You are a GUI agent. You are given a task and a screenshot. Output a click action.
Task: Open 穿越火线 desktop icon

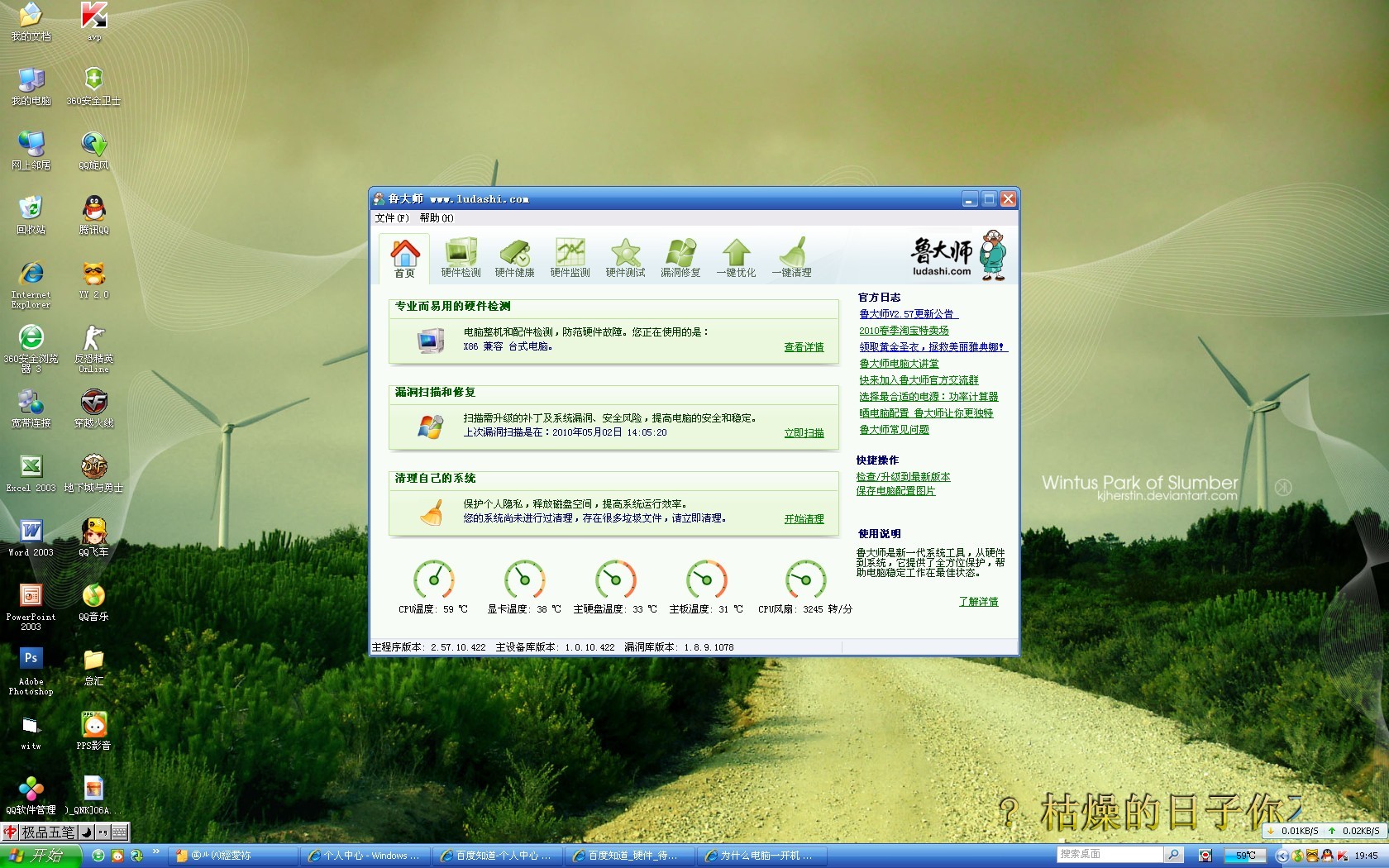pyautogui.click(x=93, y=408)
